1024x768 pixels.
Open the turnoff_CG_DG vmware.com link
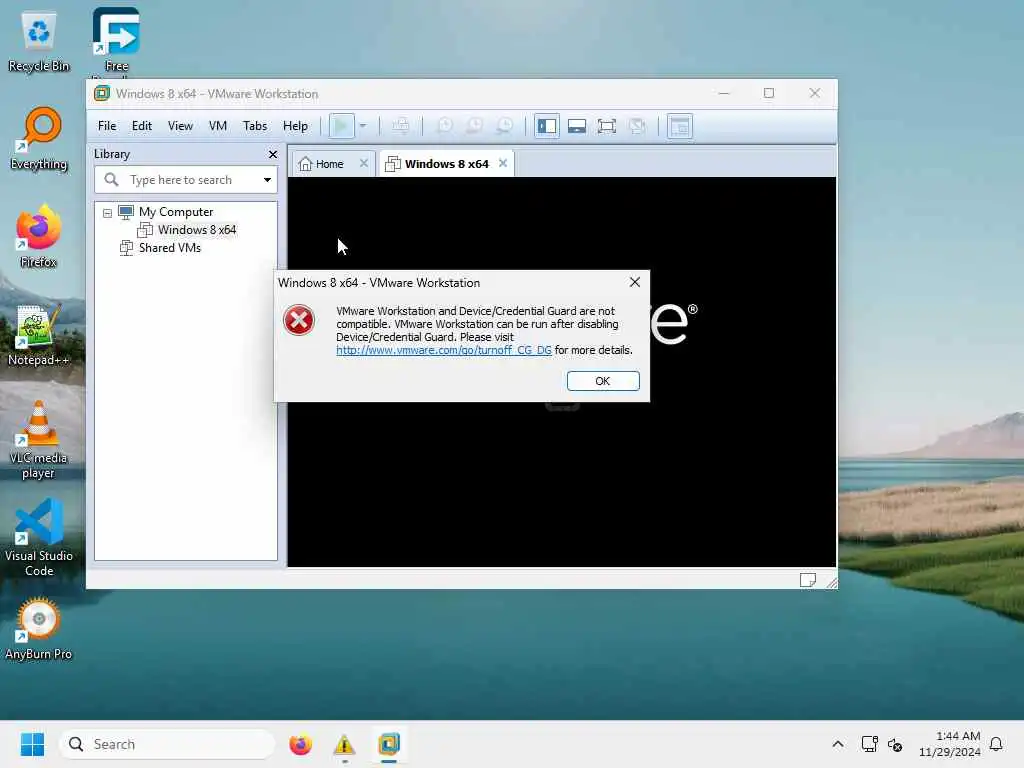click(x=443, y=350)
